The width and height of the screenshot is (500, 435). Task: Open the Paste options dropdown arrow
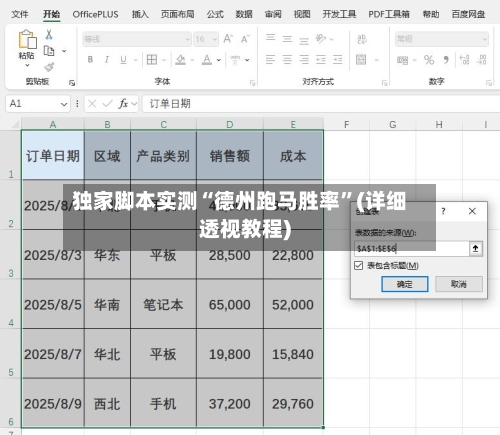[x=27, y=65]
